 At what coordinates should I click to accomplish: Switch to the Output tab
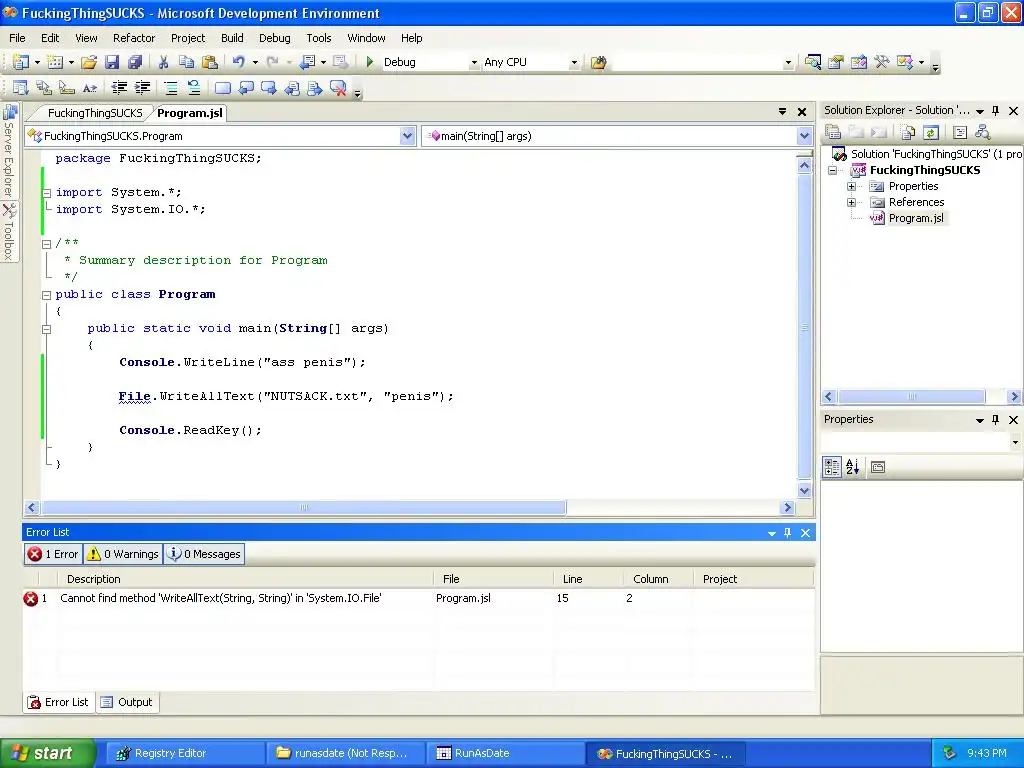[x=127, y=702]
